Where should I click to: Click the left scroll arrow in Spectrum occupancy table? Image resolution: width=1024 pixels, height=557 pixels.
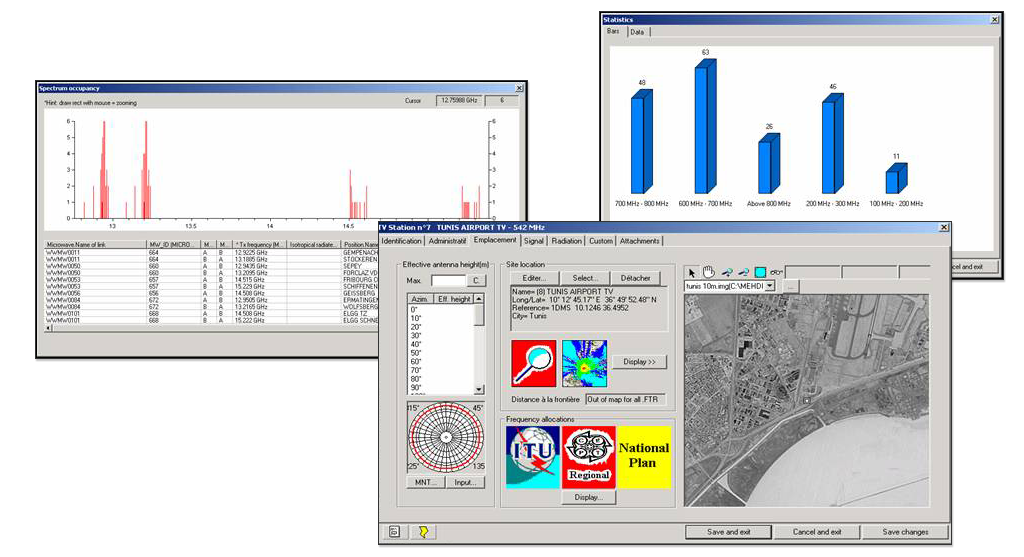48,328
